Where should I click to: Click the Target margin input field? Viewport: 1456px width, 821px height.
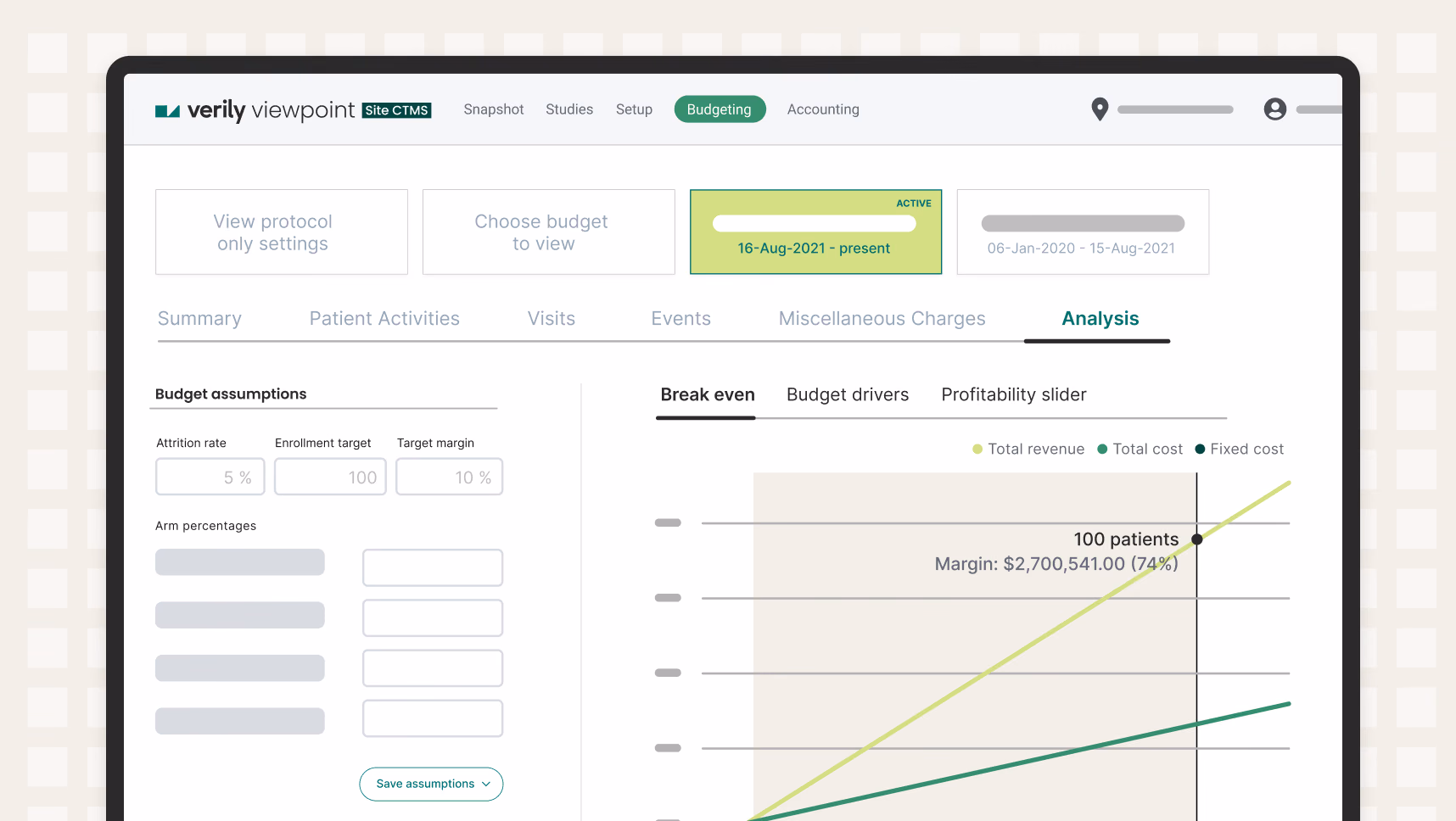coord(449,477)
